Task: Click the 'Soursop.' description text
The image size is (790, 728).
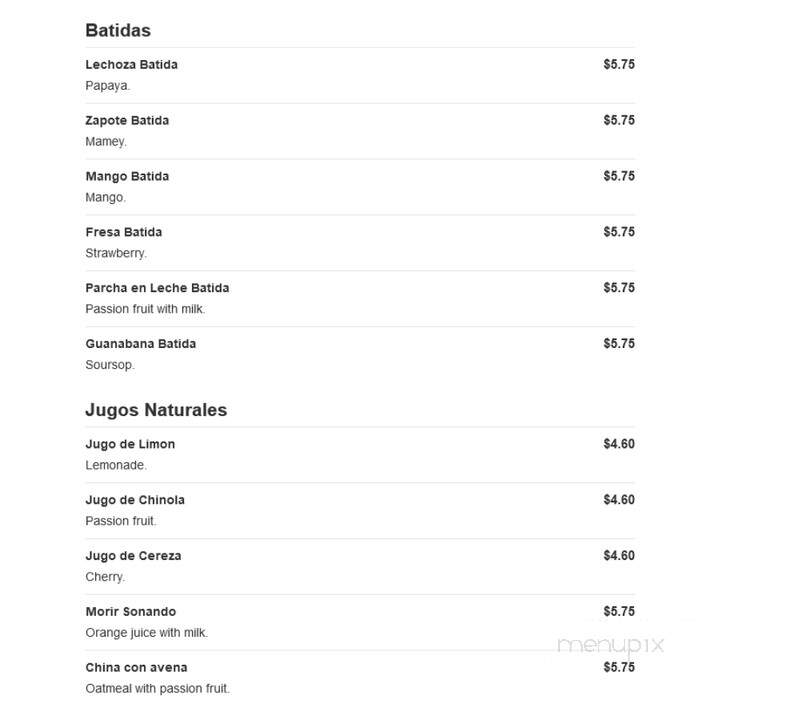Action: click(x=110, y=365)
